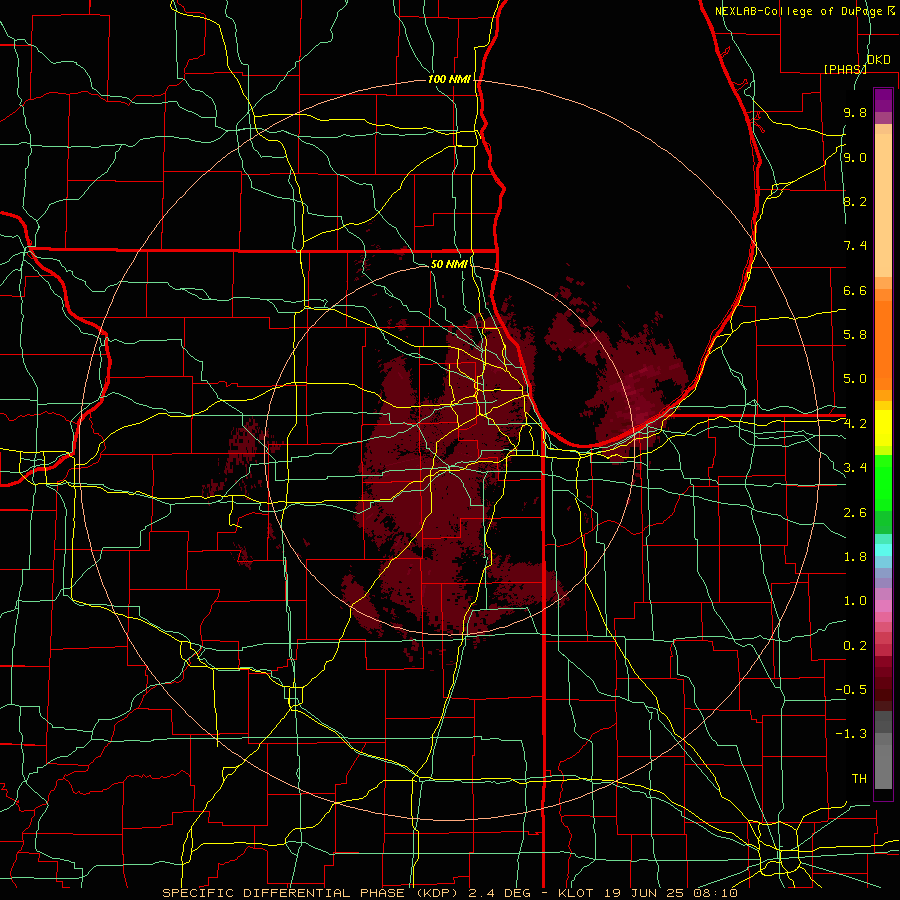Click the 4.2 value on the scale
900x900 pixels.
855,424
